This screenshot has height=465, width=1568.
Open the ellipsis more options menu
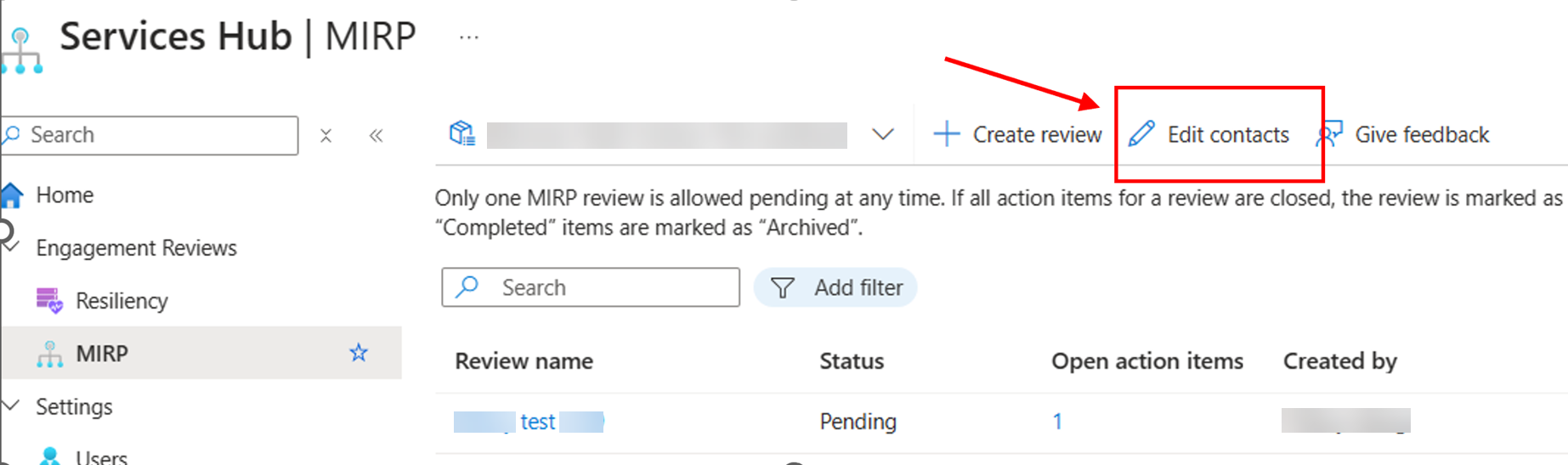[469, 37]
